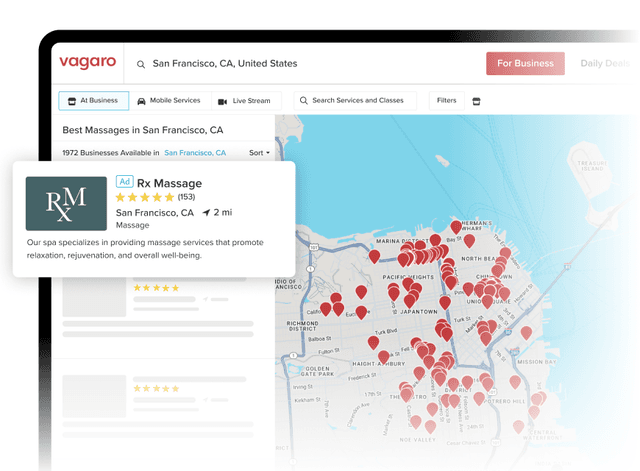Viewport: 640px width, 471px height.
Task: Click the 1972 Businesses Available text
Action: pyautogui.click(x=111, y=153)
